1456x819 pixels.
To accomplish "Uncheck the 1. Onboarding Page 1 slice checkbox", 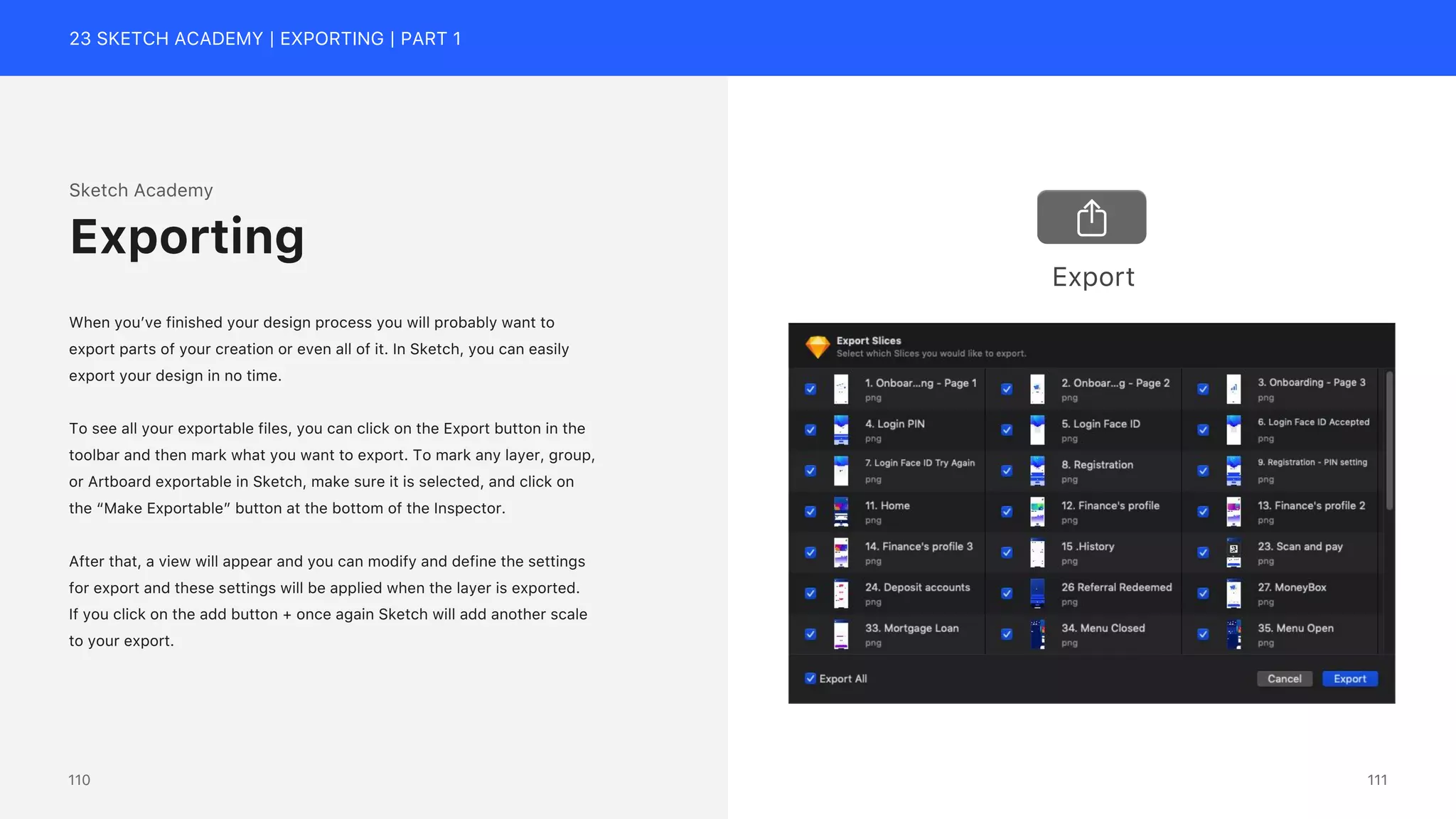I will tap(810, 389).
